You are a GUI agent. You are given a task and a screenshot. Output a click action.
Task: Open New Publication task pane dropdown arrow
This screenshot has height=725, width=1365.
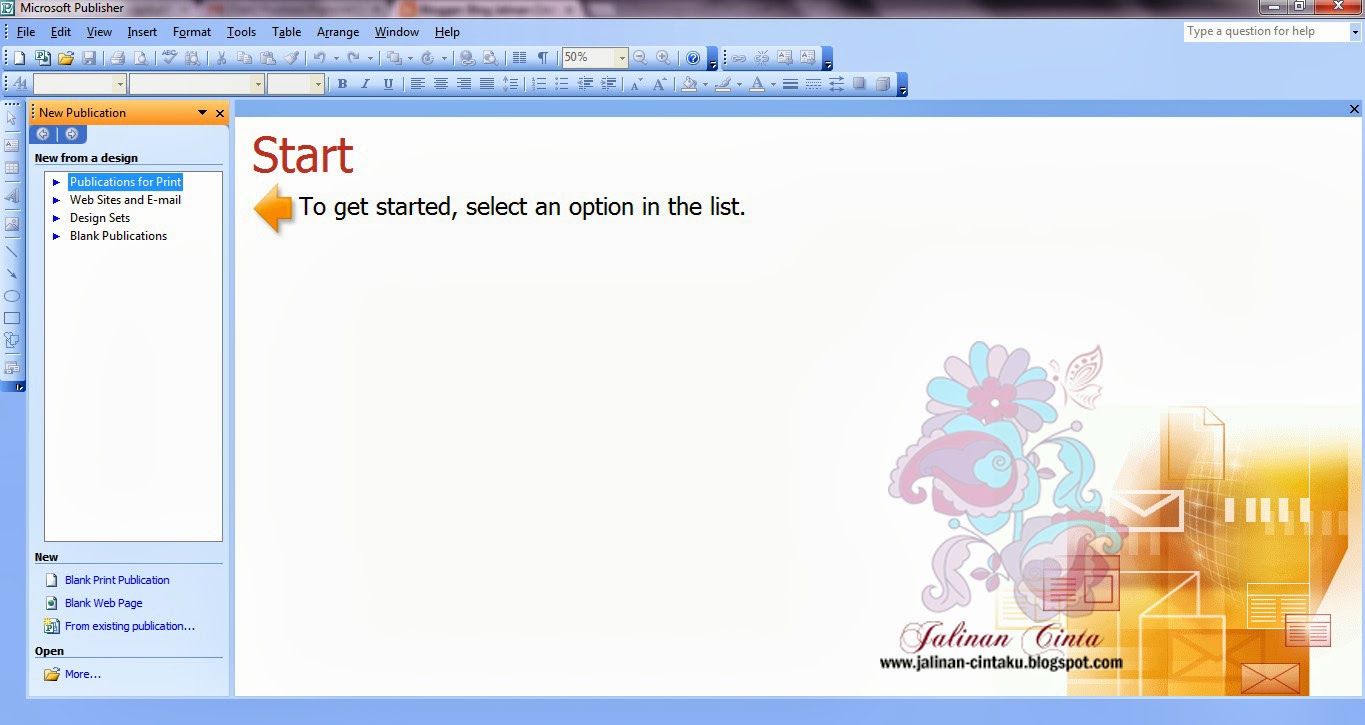coord(203,113)
